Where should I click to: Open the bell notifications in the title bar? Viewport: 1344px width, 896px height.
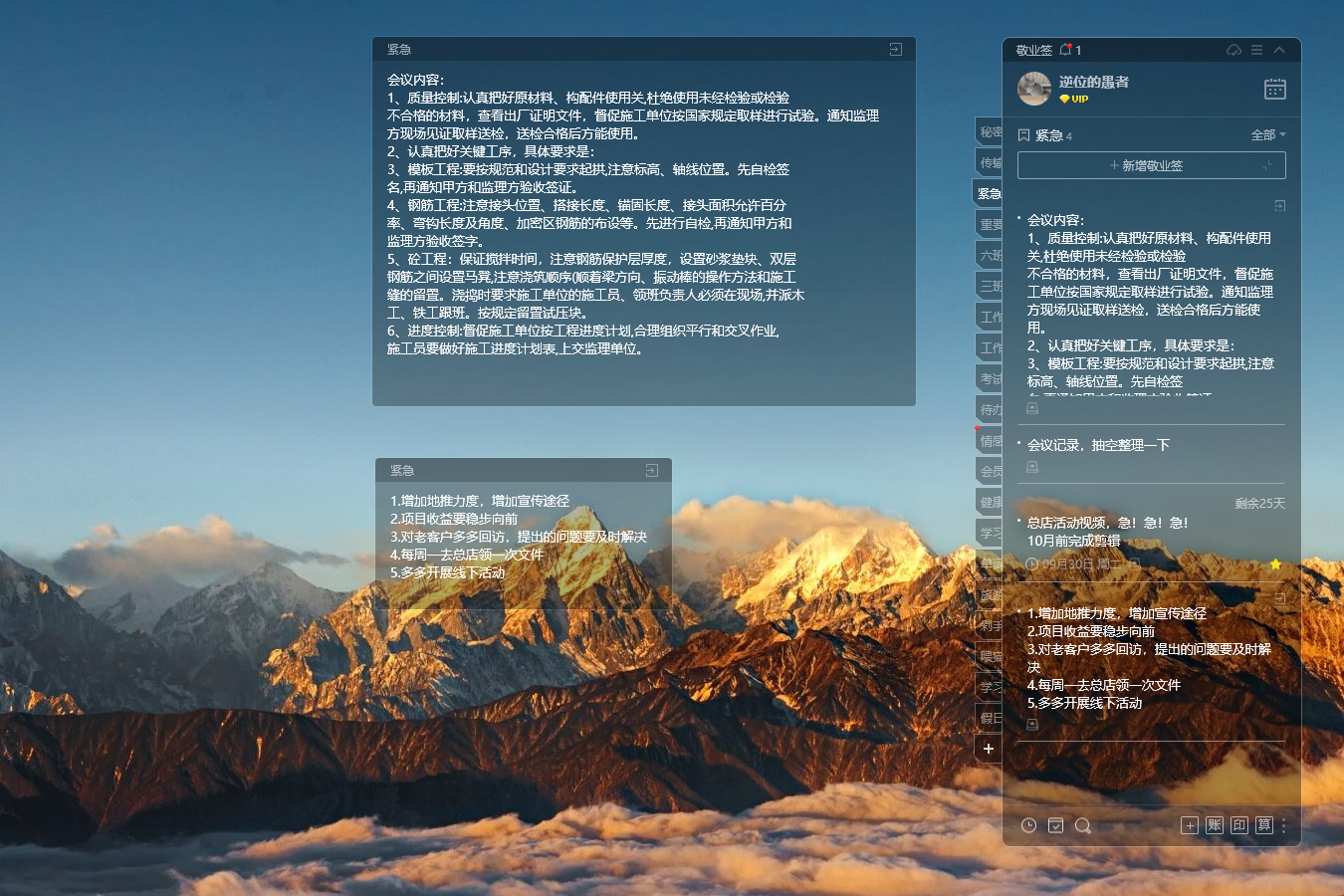click(1065, 49)
